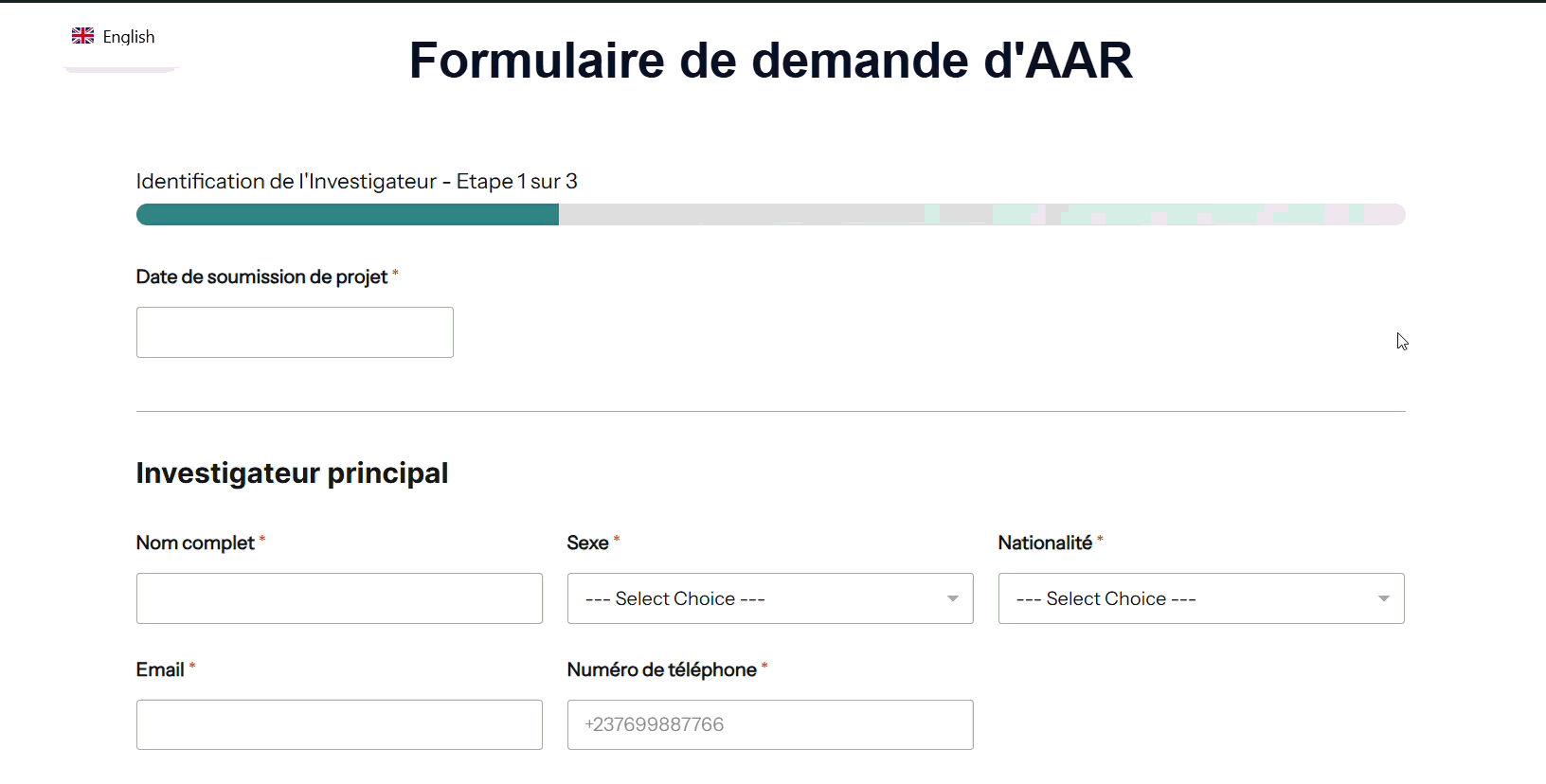Open the Sexe dropdown
Viewport: 1546px width, 784px height.
[x=769, y=598]
